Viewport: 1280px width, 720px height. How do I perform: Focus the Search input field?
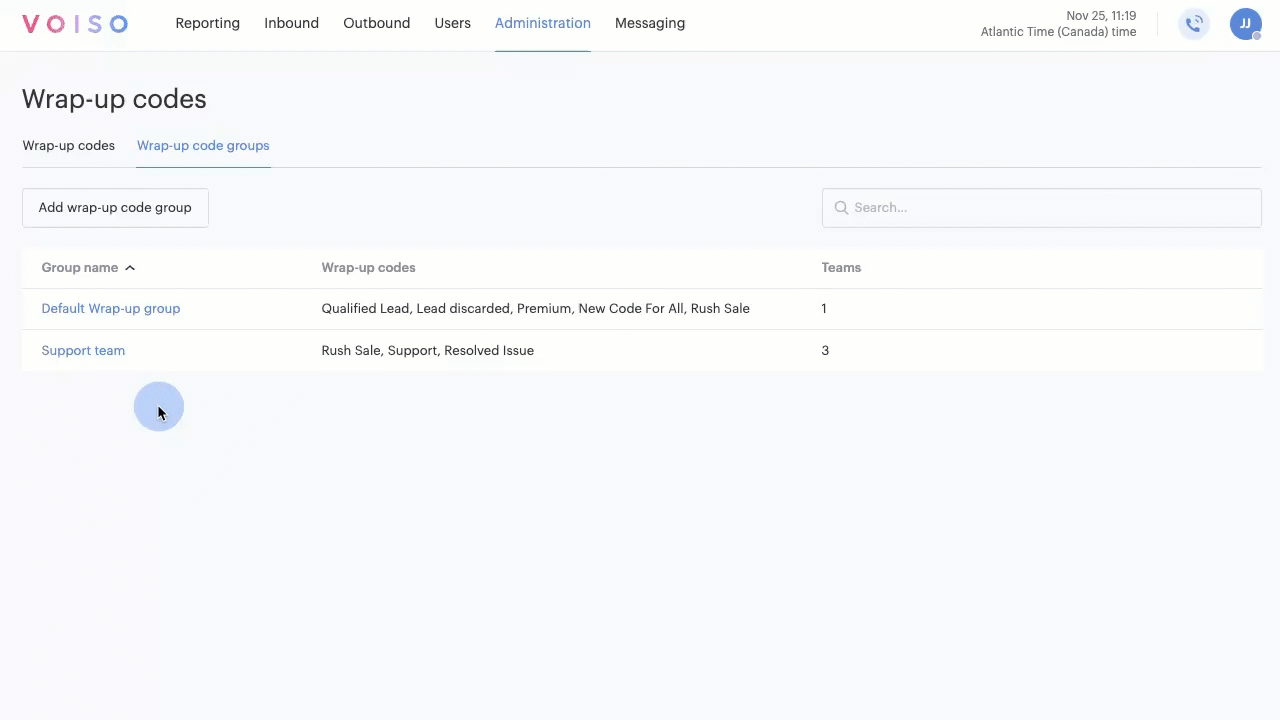1050,208
